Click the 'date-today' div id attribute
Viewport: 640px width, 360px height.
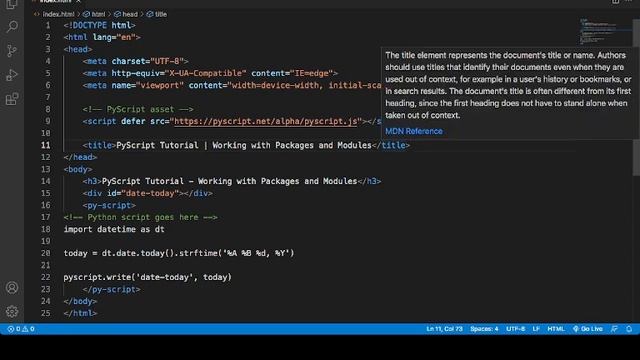[143, 193]
